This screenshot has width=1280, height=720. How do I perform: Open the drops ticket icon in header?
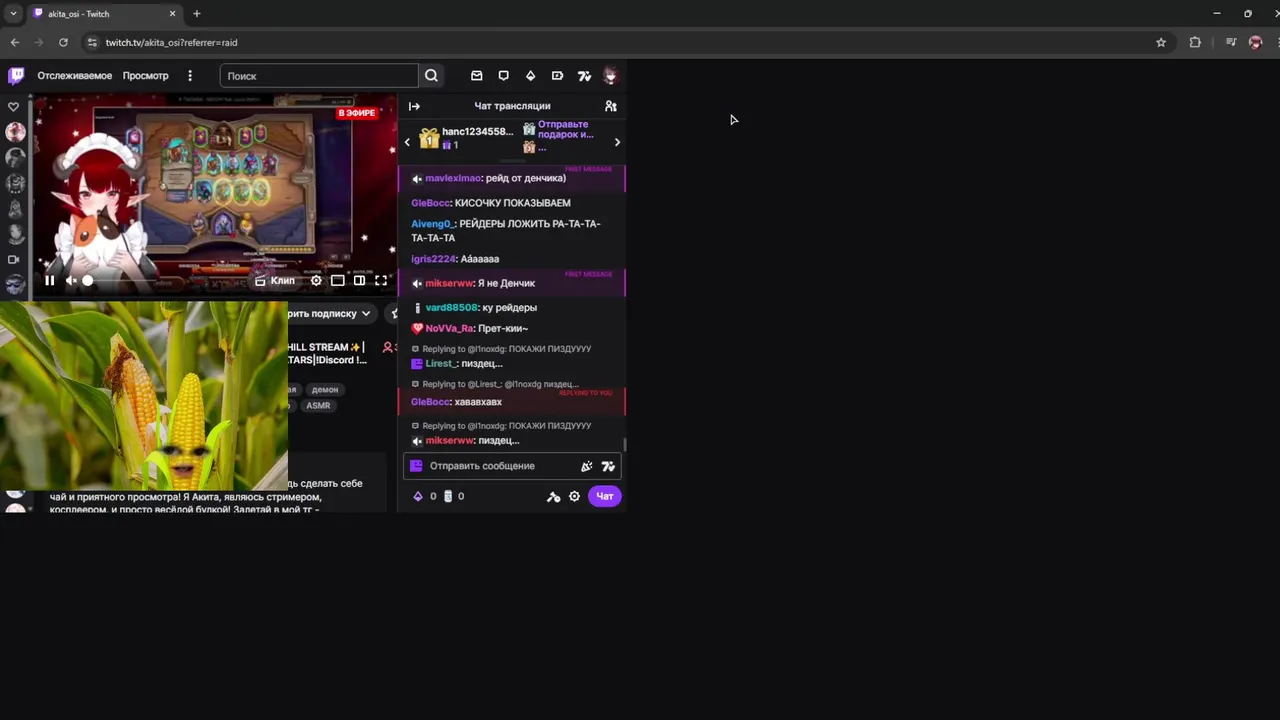coord(557,76)
